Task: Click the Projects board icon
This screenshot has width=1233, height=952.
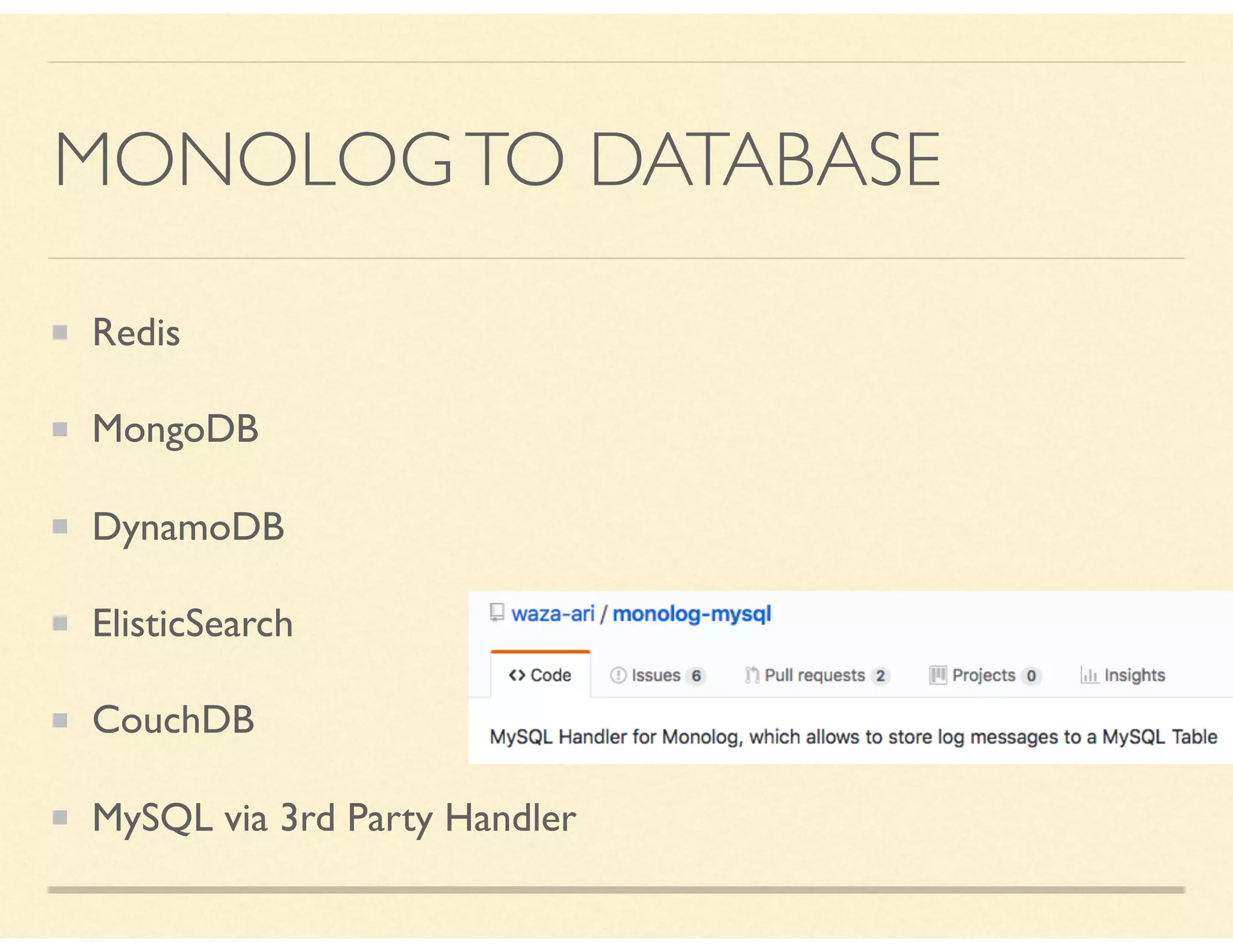Action: point(937,675)
